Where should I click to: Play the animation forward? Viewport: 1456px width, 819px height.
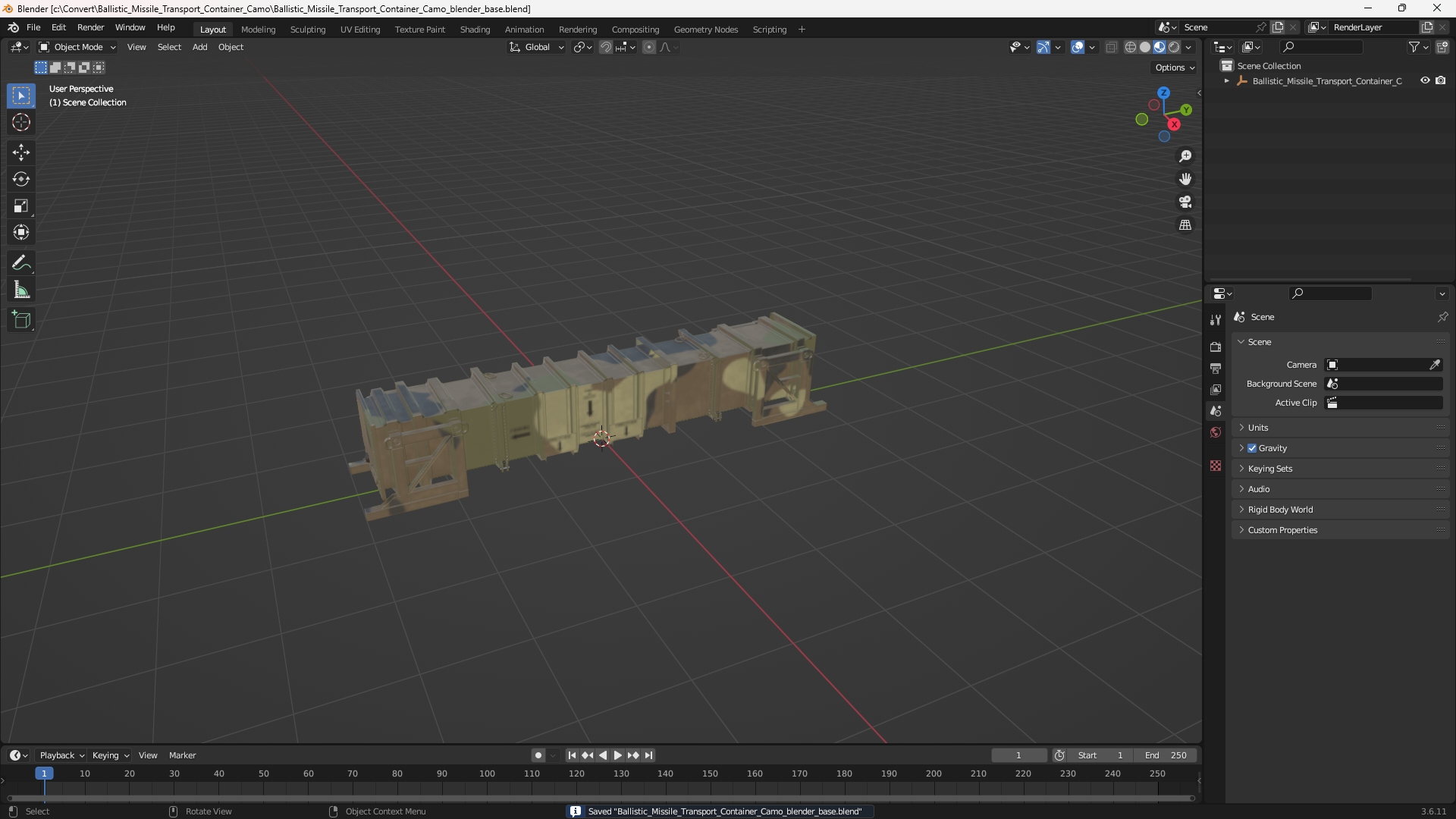pyautogui.click(x=617, y=755)
